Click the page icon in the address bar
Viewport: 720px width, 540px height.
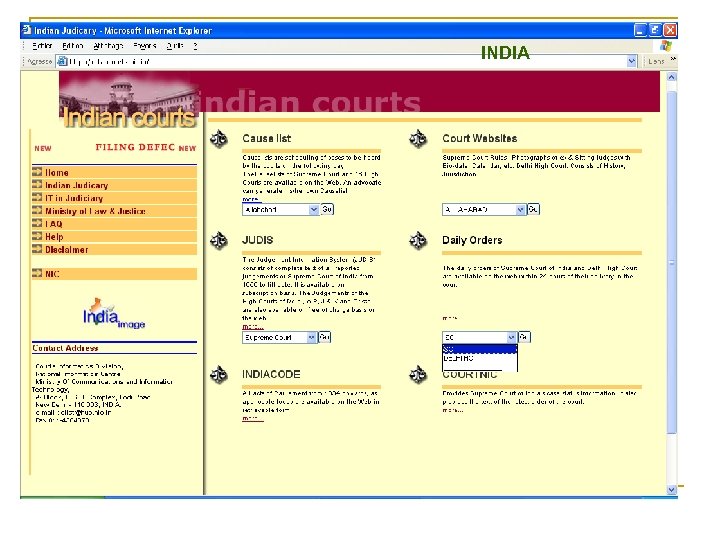pos(62,61)
